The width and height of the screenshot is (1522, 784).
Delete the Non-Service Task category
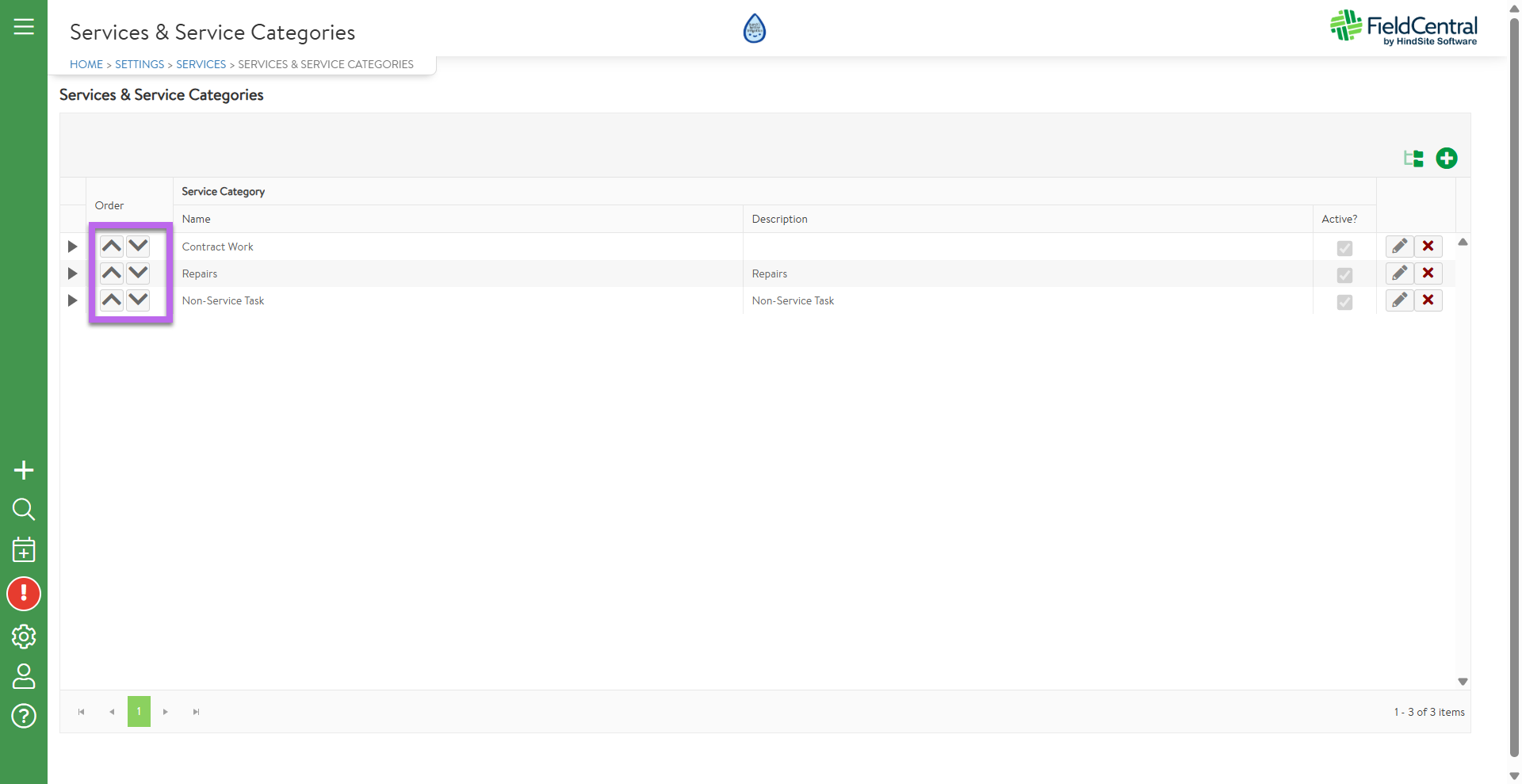[1428, 300]
